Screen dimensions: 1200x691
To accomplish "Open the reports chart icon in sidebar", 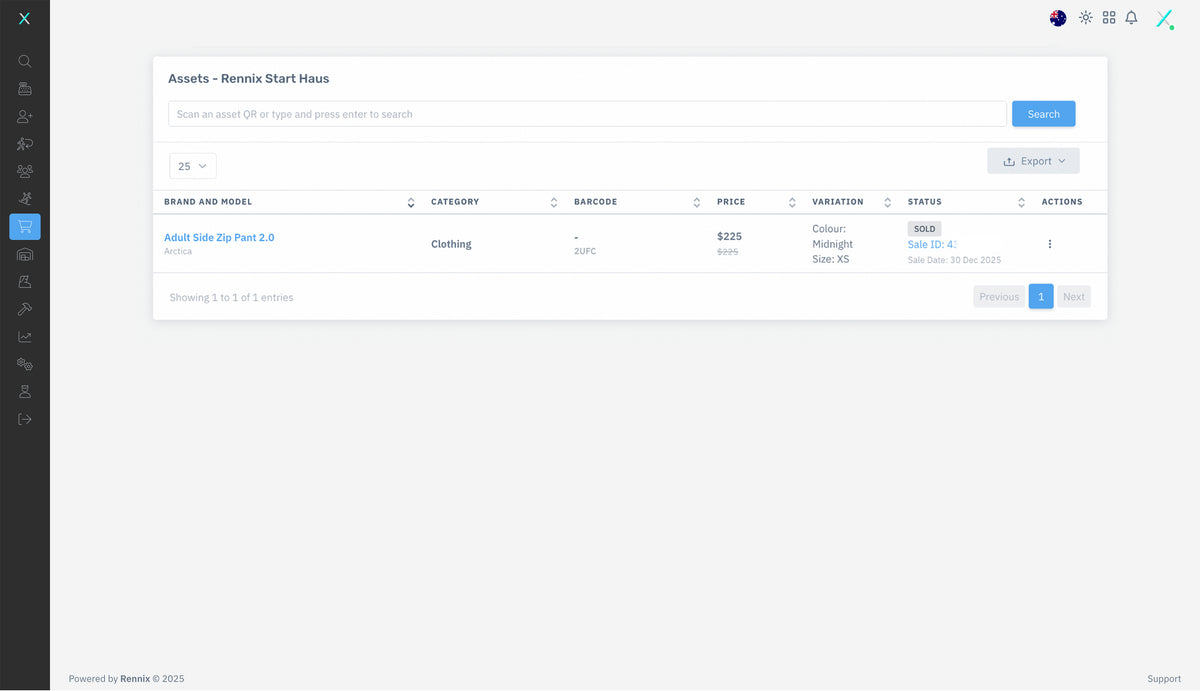I will [25, 337].
